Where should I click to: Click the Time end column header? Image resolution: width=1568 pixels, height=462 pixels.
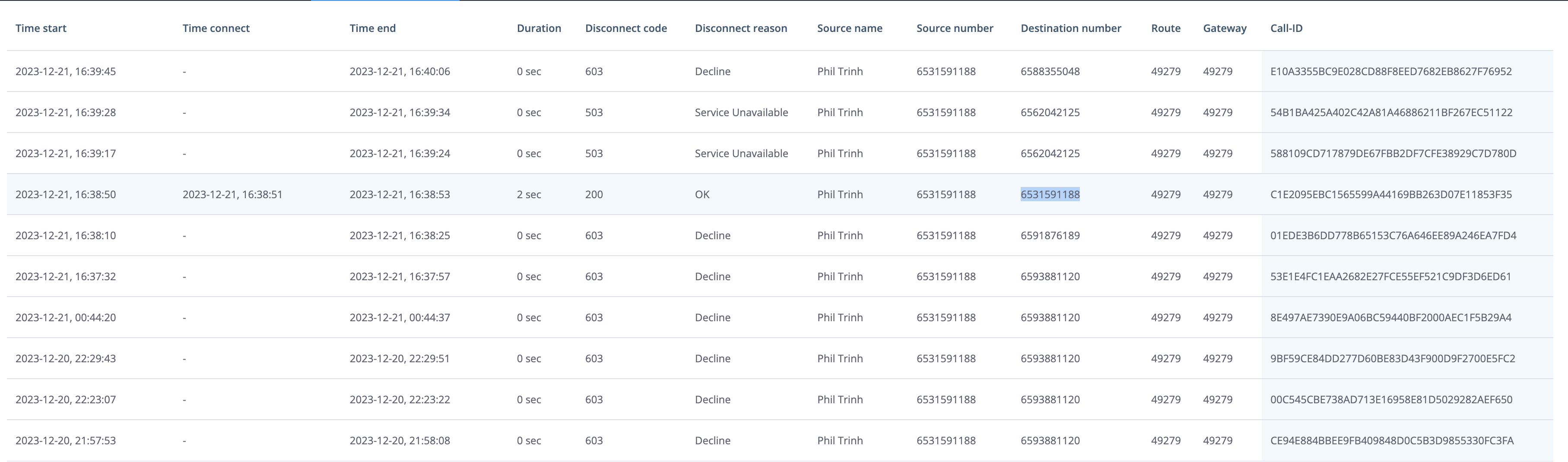click(372, 28)
